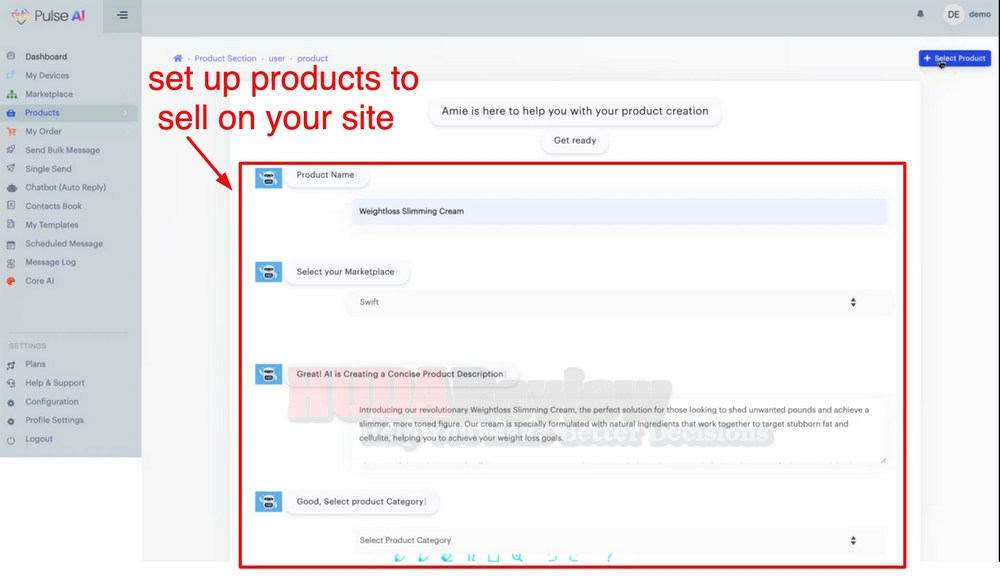Click the home icon in the breadcrumb
This screenshot has width=1000, height=578.
(x=178, y=58)
